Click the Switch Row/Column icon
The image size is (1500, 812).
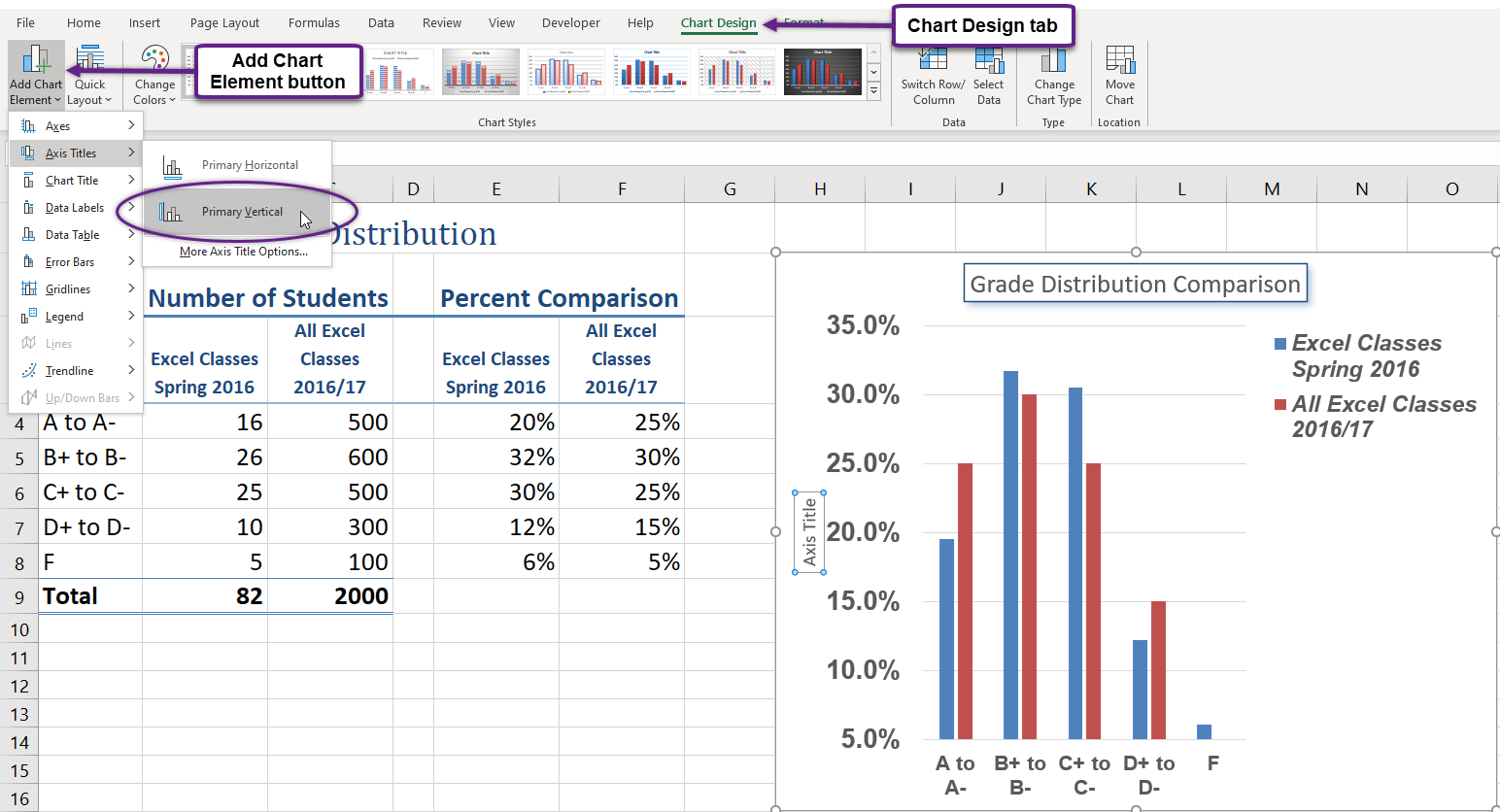pos(933,59)
